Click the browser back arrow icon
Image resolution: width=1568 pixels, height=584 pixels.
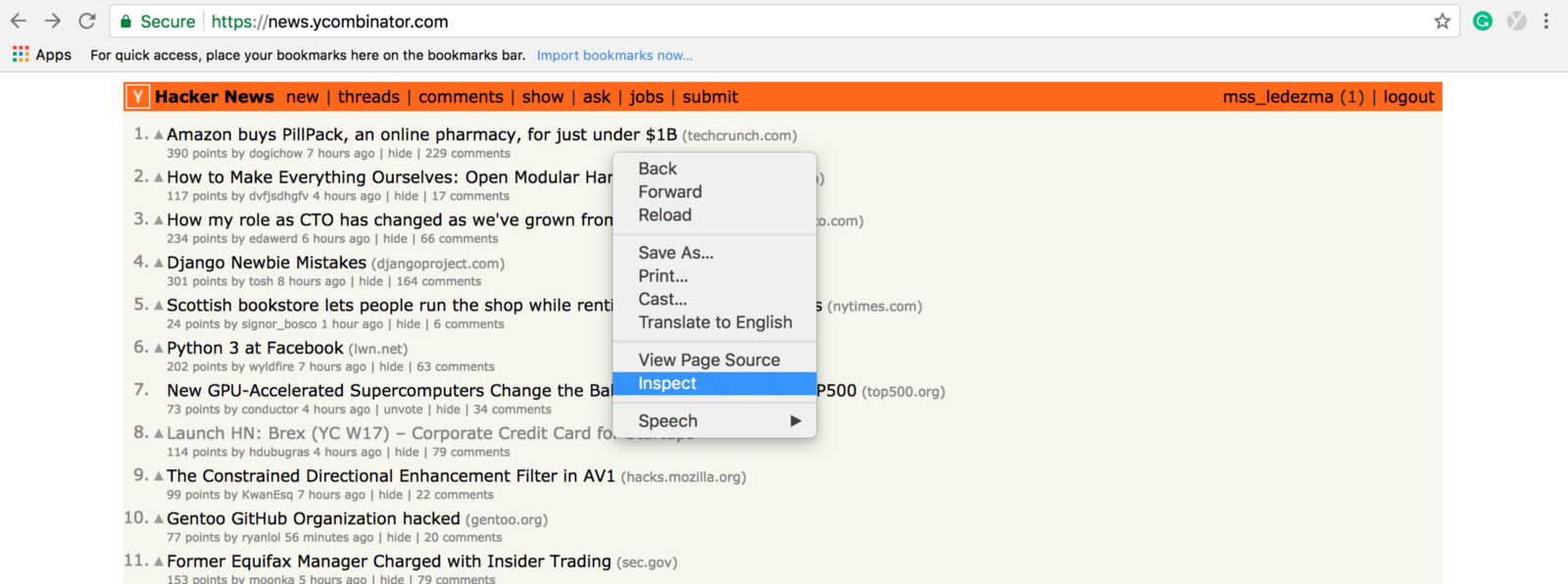[x=19, y=21]
